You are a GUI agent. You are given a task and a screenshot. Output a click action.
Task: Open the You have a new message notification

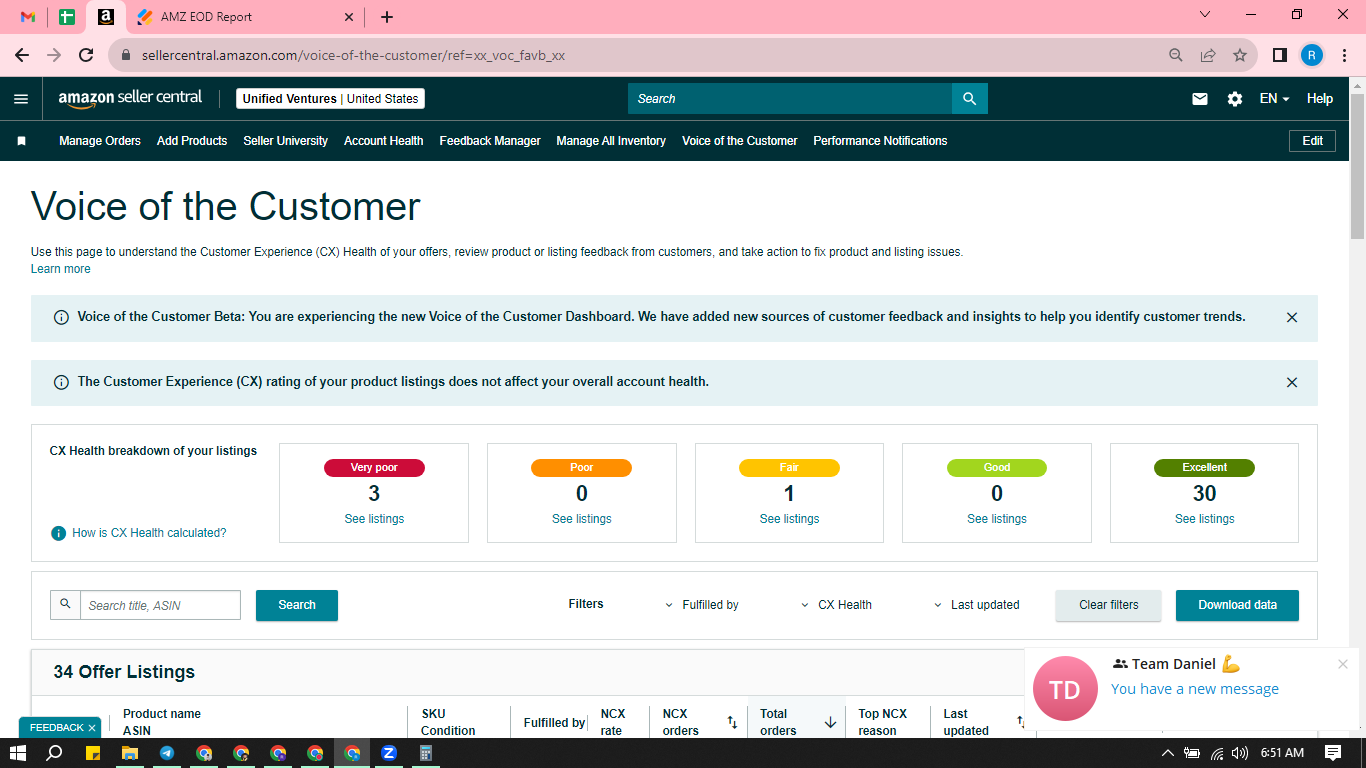1195,689
